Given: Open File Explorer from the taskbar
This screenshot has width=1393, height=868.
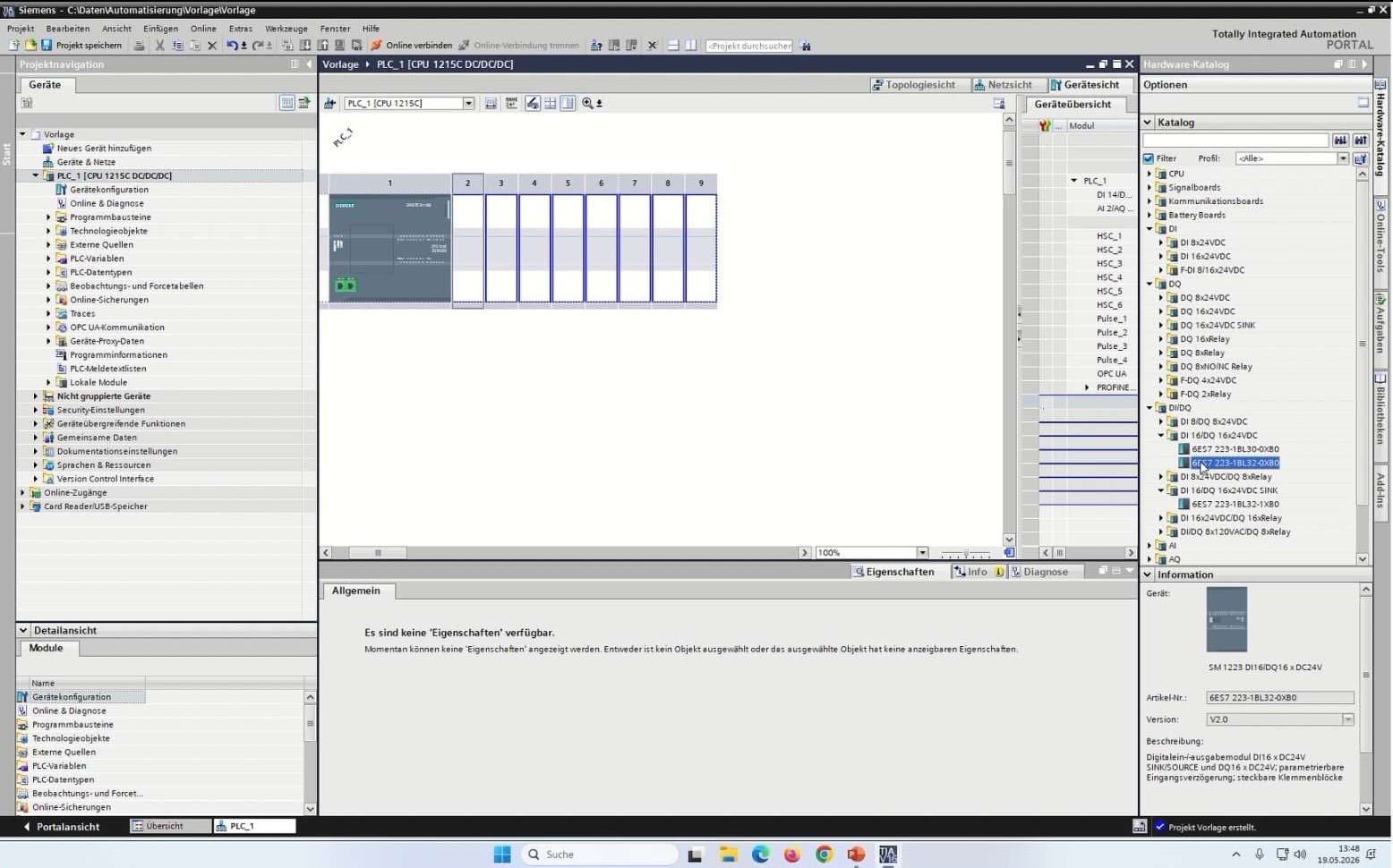Looking at the screenshot, I should coord(728,854).
